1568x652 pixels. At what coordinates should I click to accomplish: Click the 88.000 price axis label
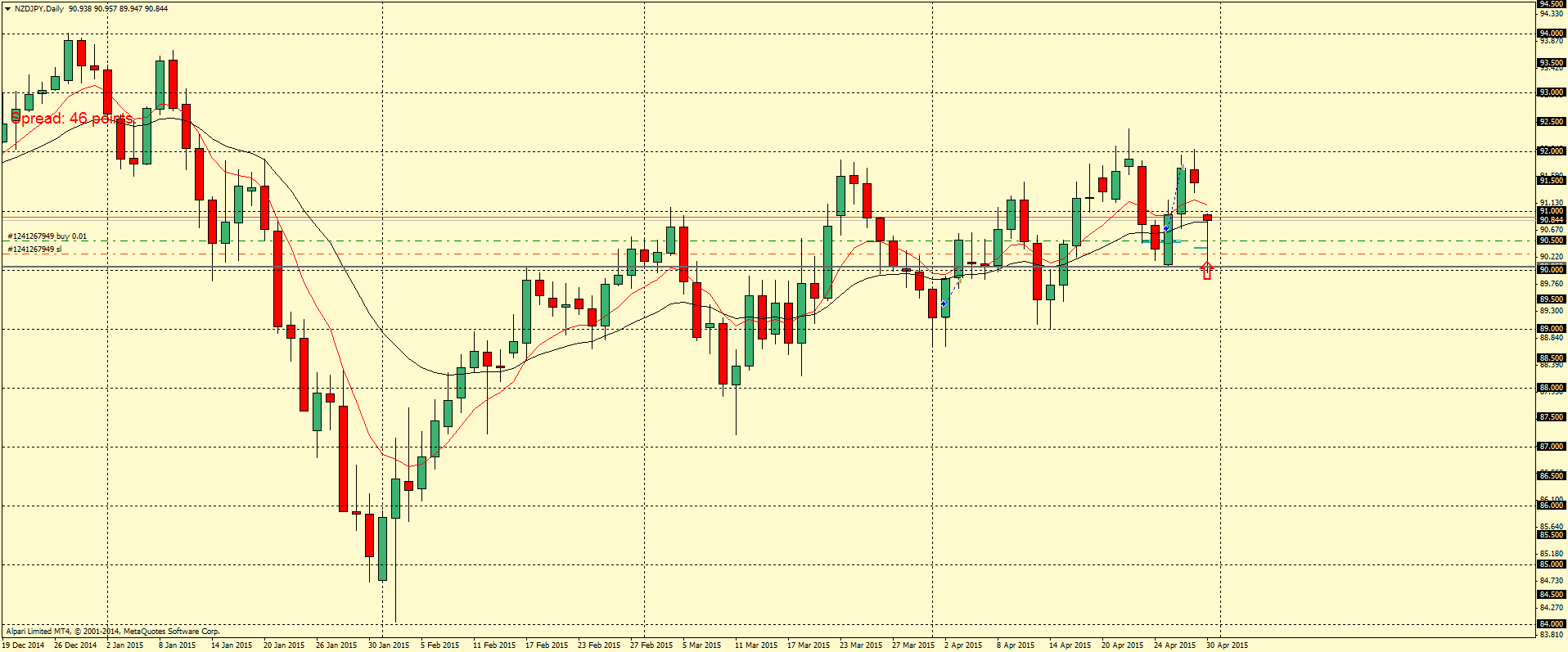tap(1552, 388)
